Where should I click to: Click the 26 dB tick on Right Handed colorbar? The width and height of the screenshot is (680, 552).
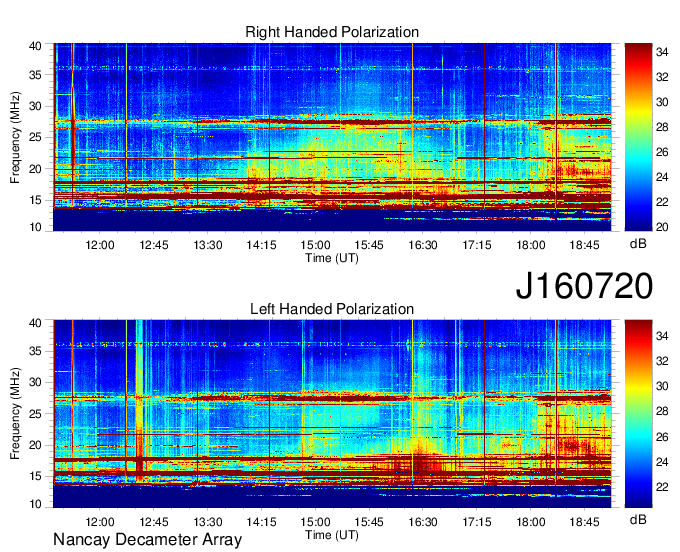(x=662, y=152)
